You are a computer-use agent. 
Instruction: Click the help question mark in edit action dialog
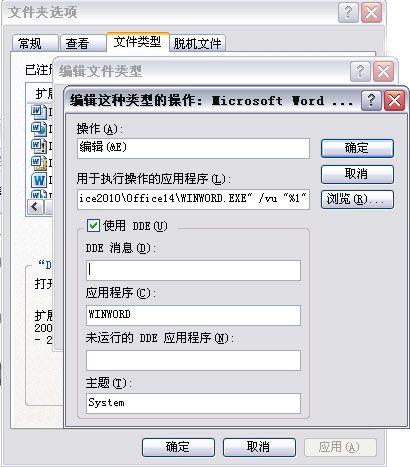pyautogui.click(x=371, y=100)
